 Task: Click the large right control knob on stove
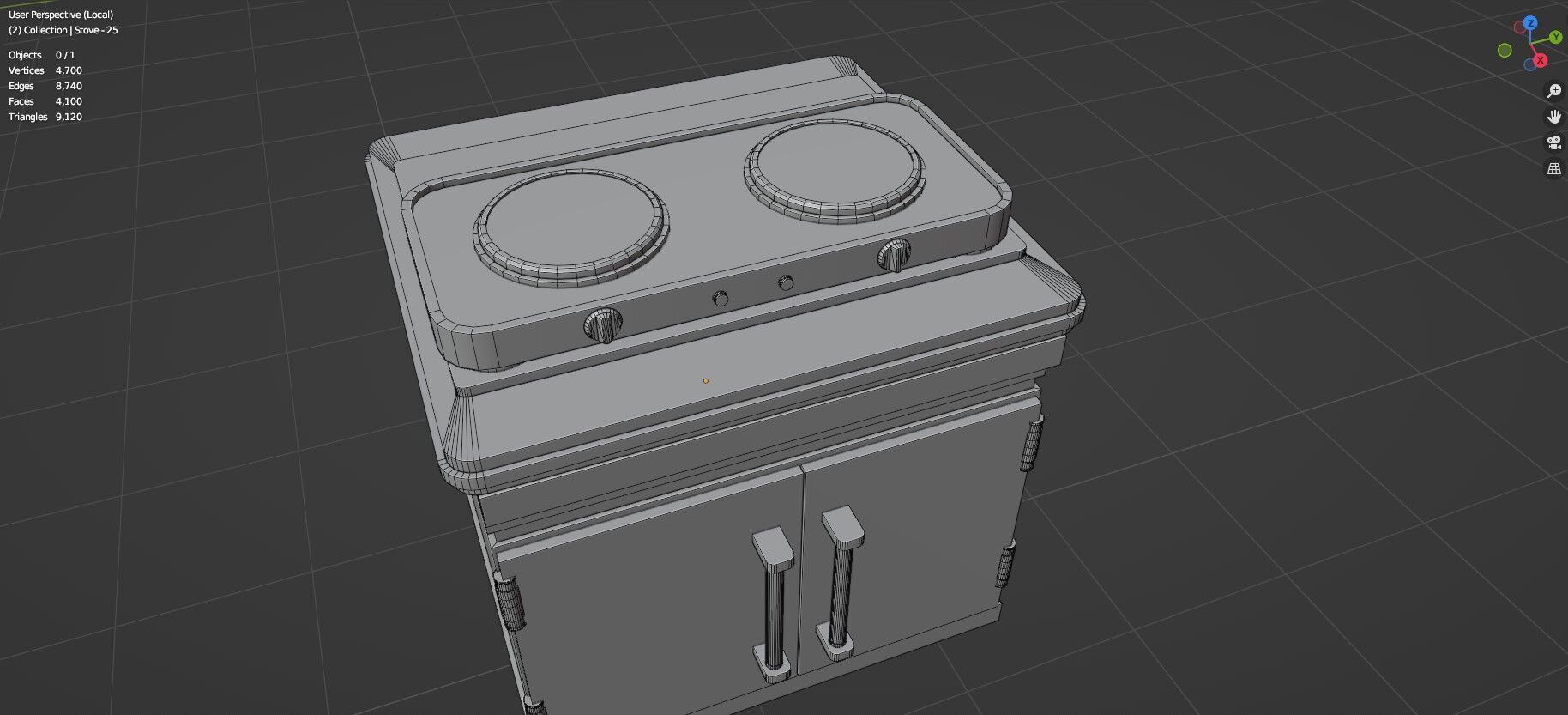coord(893,254)
